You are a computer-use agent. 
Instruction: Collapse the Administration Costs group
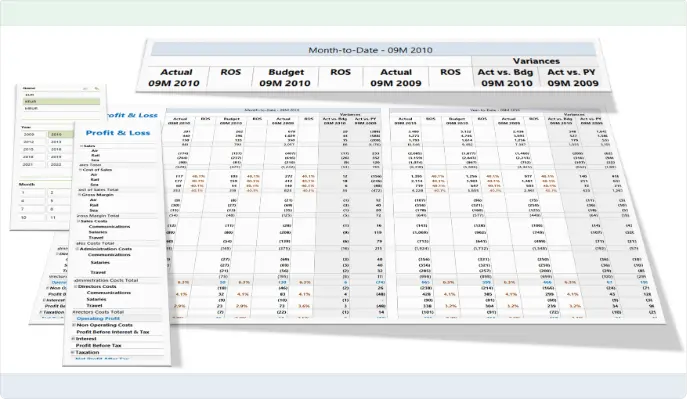(77, 249)
